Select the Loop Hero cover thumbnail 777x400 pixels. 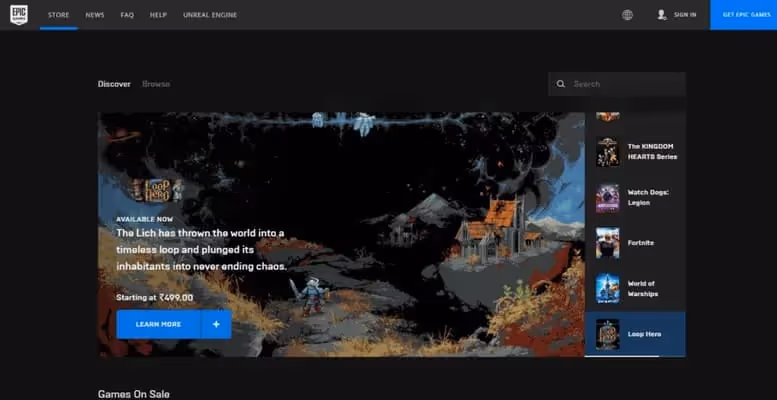(607, 334)
